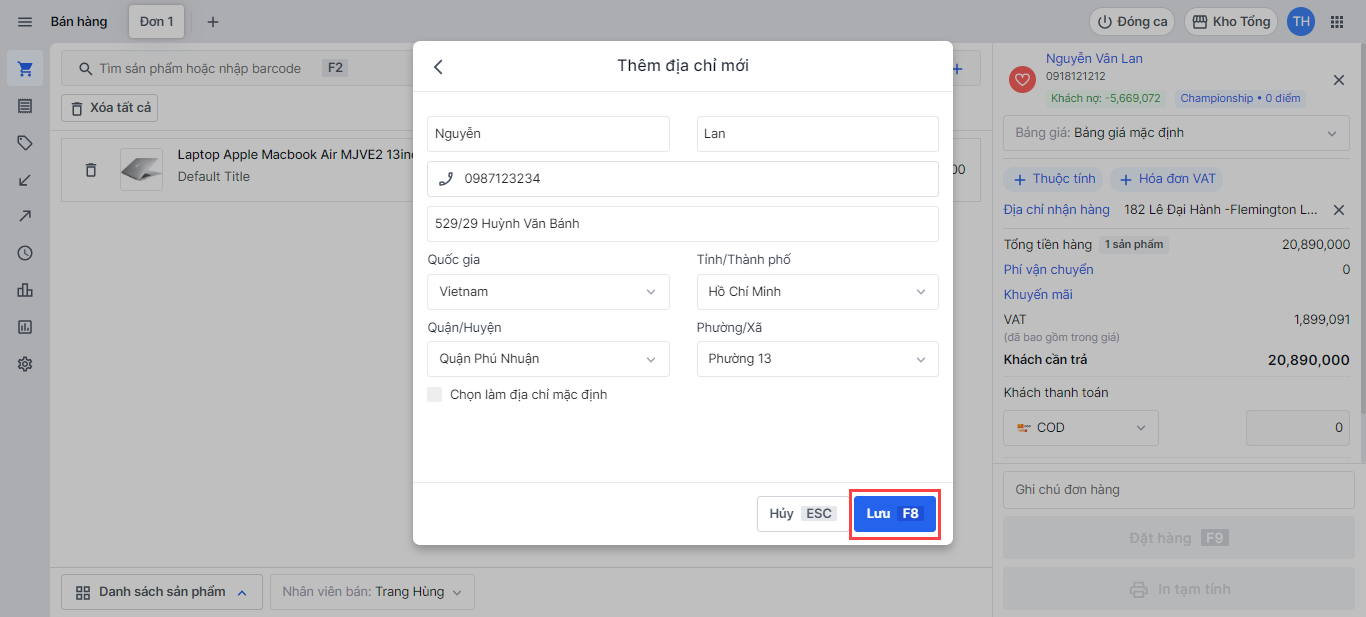Click the Kho Tổng button
The width and height of the screenshot is (1366, 617).
point(1231,22)
